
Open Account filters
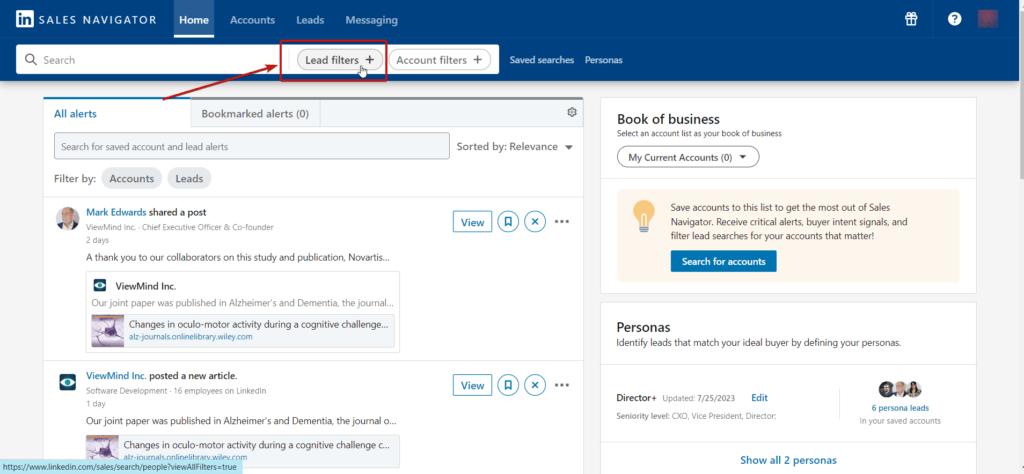click(439, 60)
